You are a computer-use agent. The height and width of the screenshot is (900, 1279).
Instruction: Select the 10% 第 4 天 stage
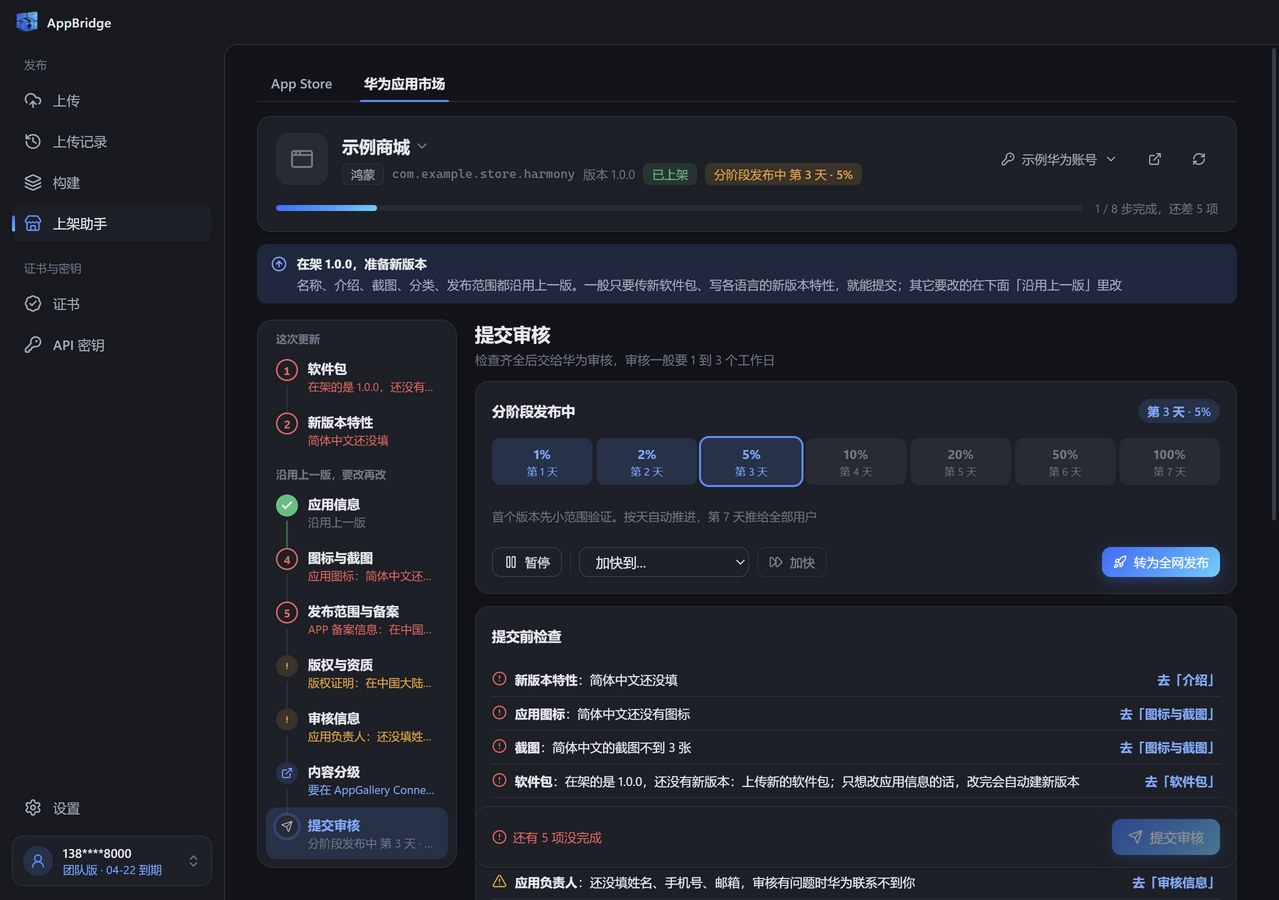pyautogui.click(x=856, y=462)
